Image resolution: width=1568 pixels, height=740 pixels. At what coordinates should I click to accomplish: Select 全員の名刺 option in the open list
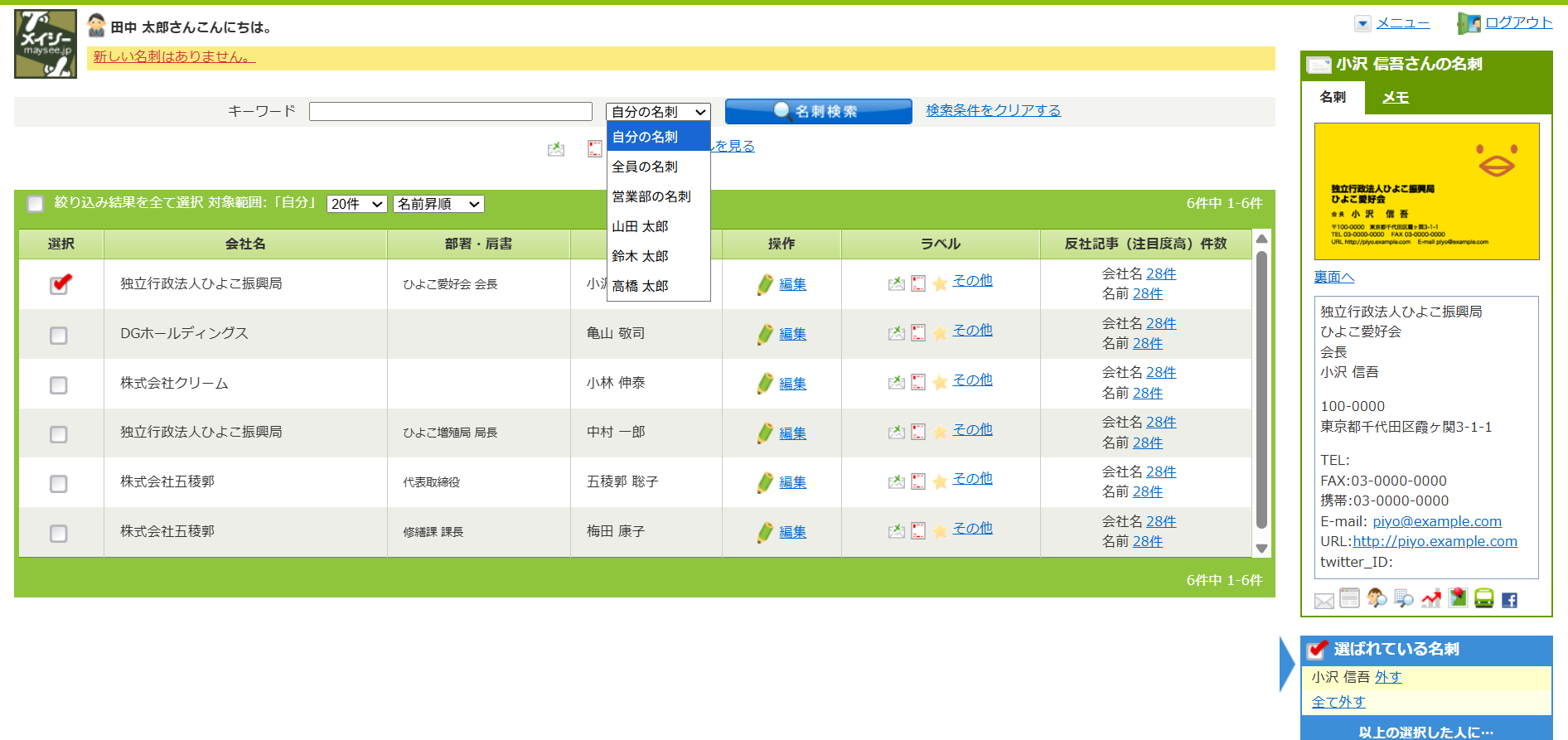tap(645, 167)
